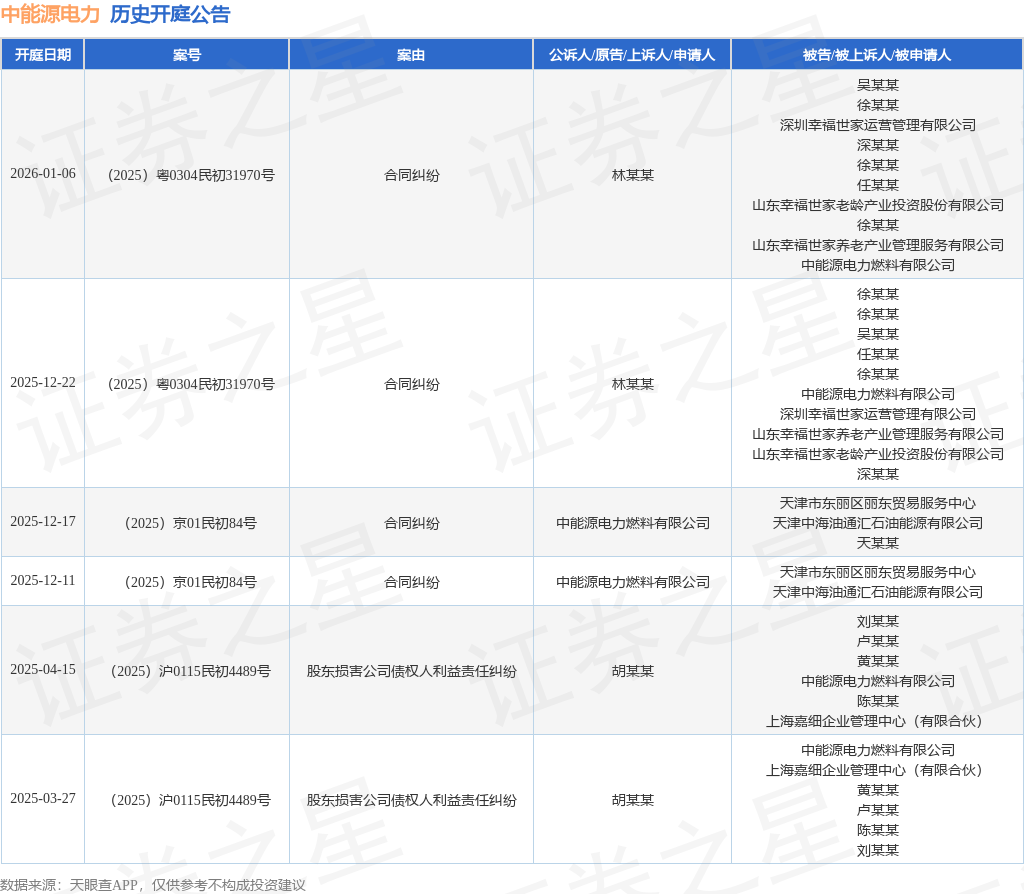Click 合同纠纷 in the 2025-12-17 row
This screenshot has height=894, width=1024.
[411, 523]
